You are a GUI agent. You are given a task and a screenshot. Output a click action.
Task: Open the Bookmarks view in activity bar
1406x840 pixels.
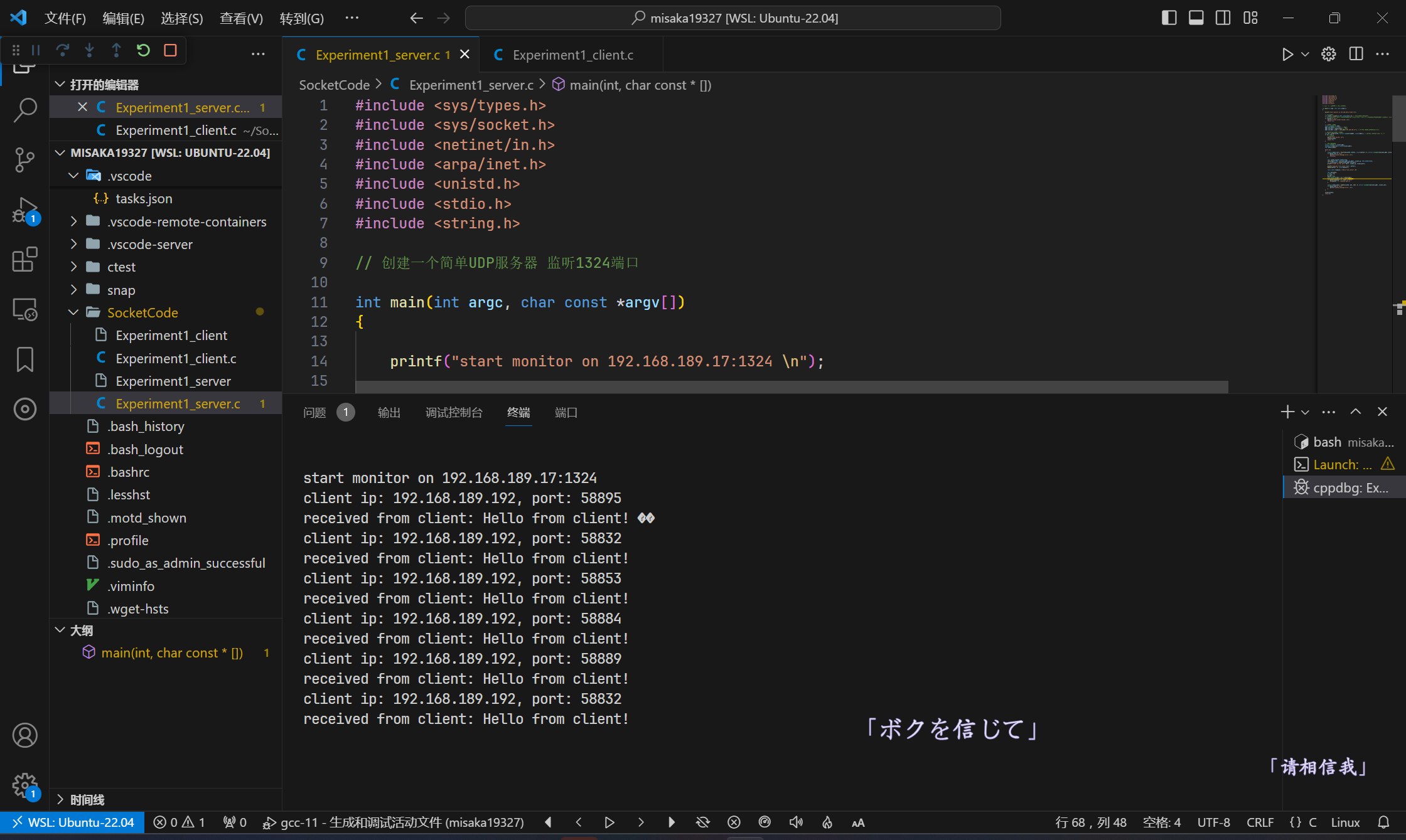point(25,359)
